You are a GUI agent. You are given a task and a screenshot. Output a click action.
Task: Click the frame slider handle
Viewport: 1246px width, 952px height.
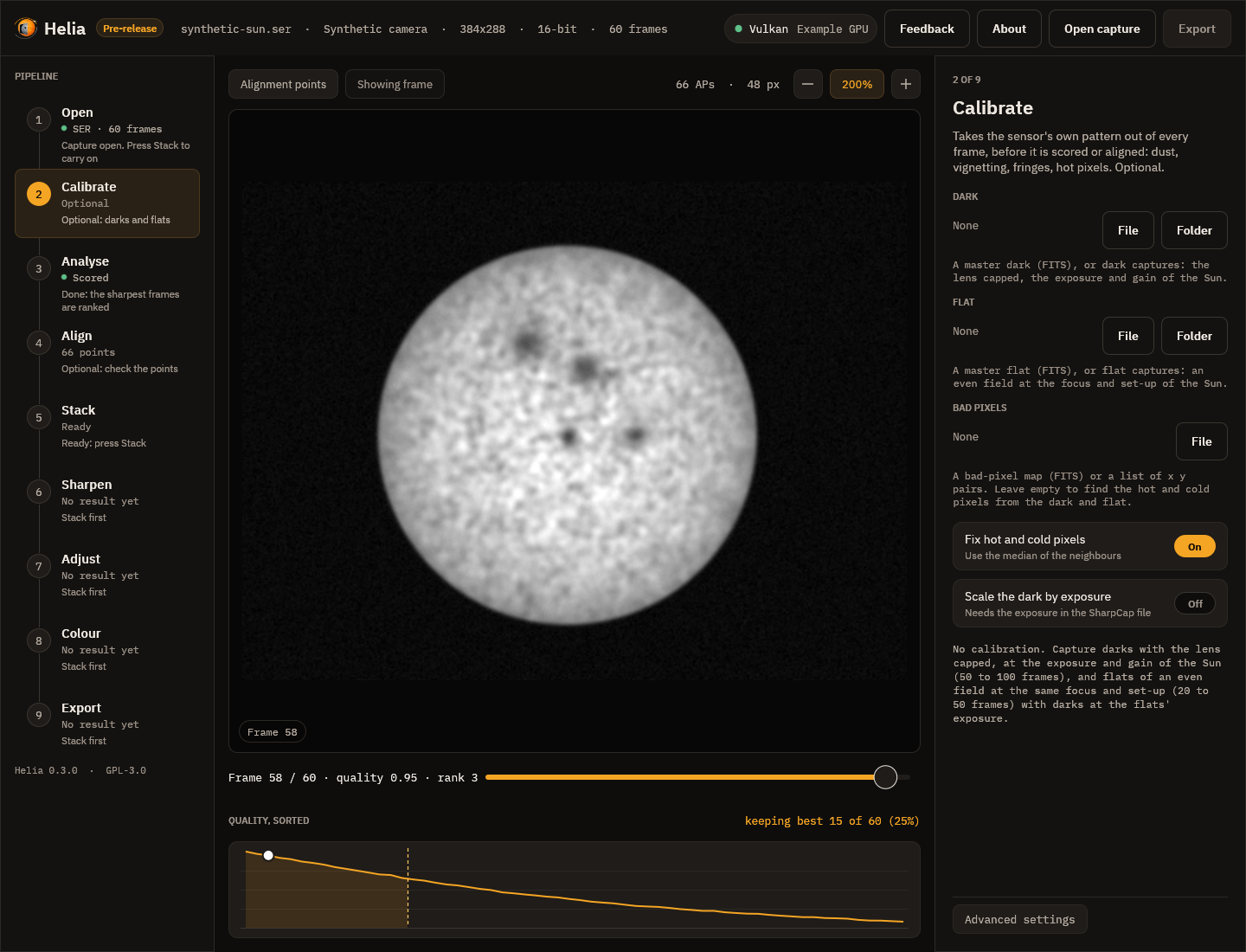point(885,777)
